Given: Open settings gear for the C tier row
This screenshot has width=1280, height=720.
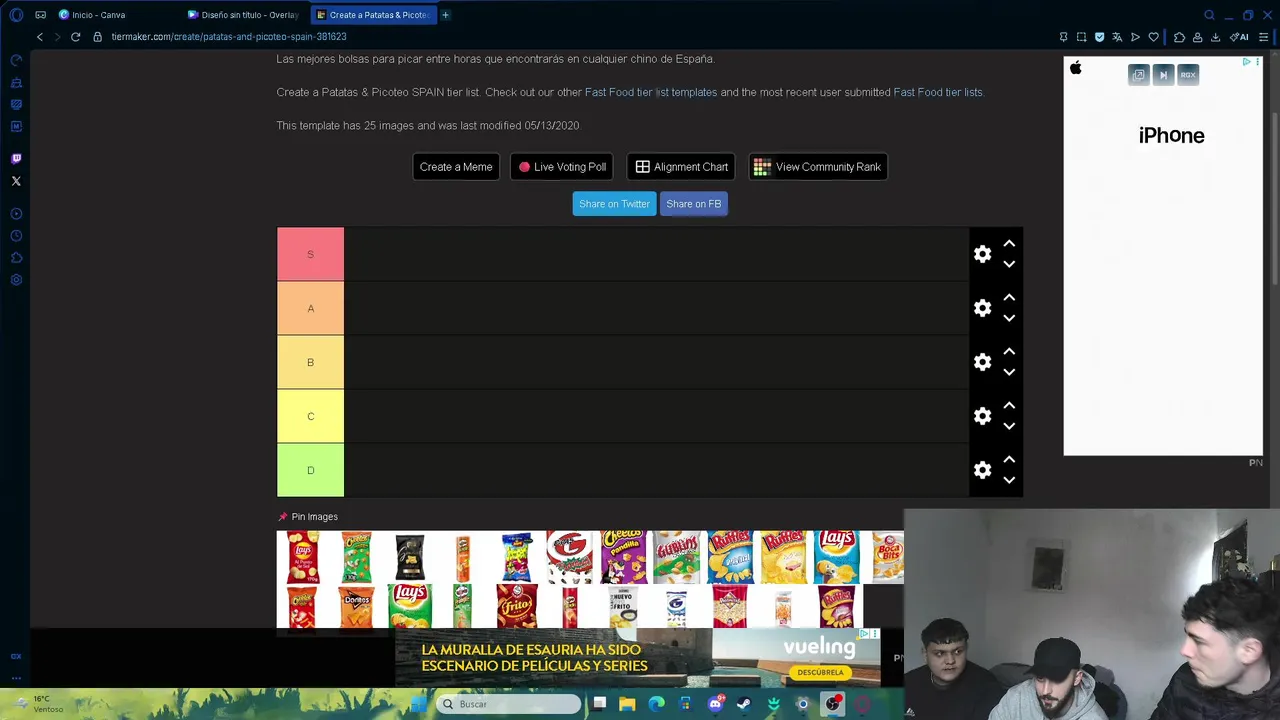Looking at the screenshot, I should tap(982, 416).
